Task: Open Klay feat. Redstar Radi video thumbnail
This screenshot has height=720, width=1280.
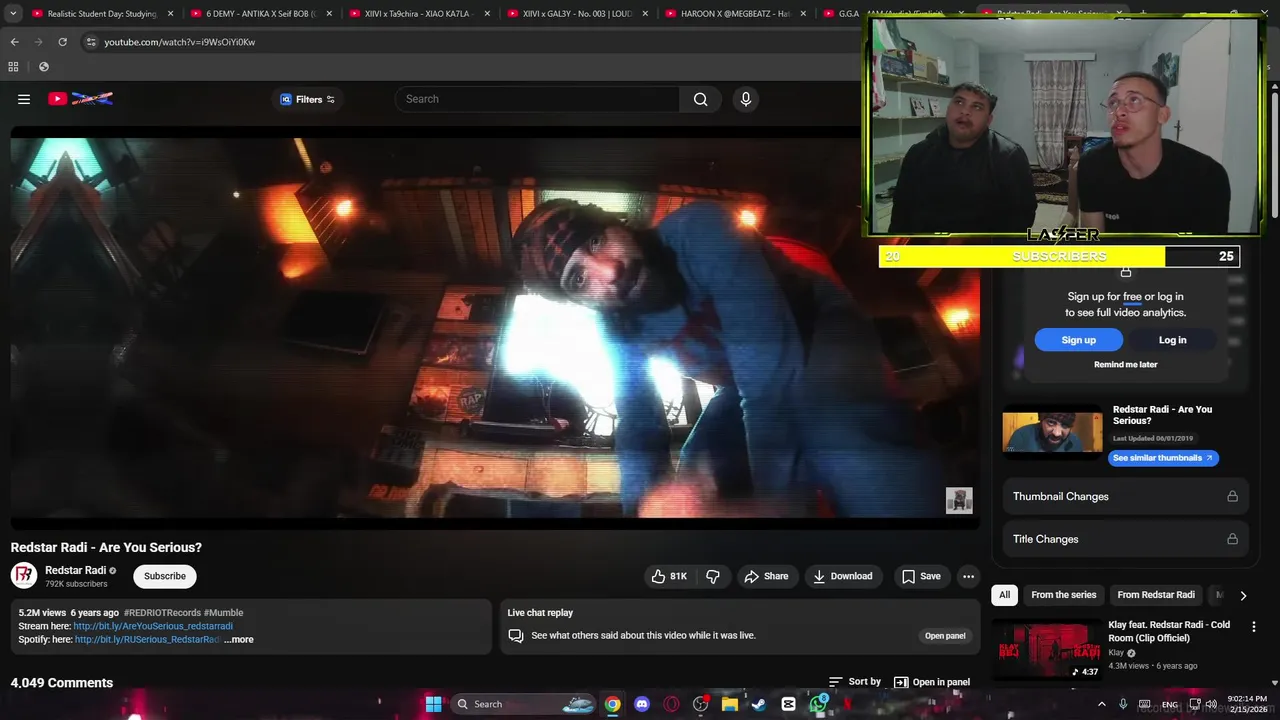Action: click(x=1046, y=650)
